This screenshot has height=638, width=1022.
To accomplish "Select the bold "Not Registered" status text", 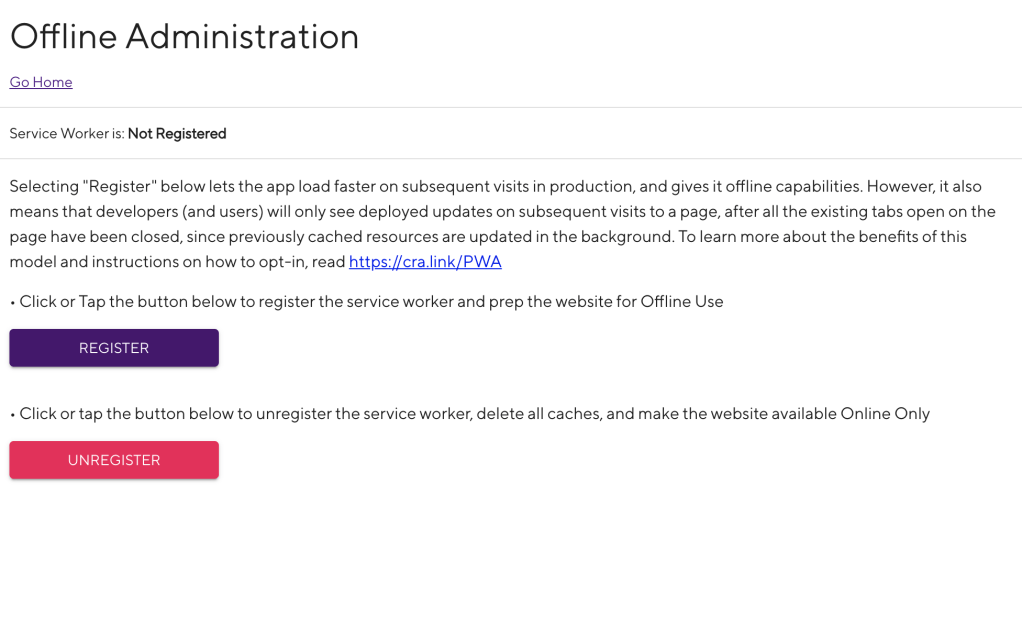I will tap(177, 134).
